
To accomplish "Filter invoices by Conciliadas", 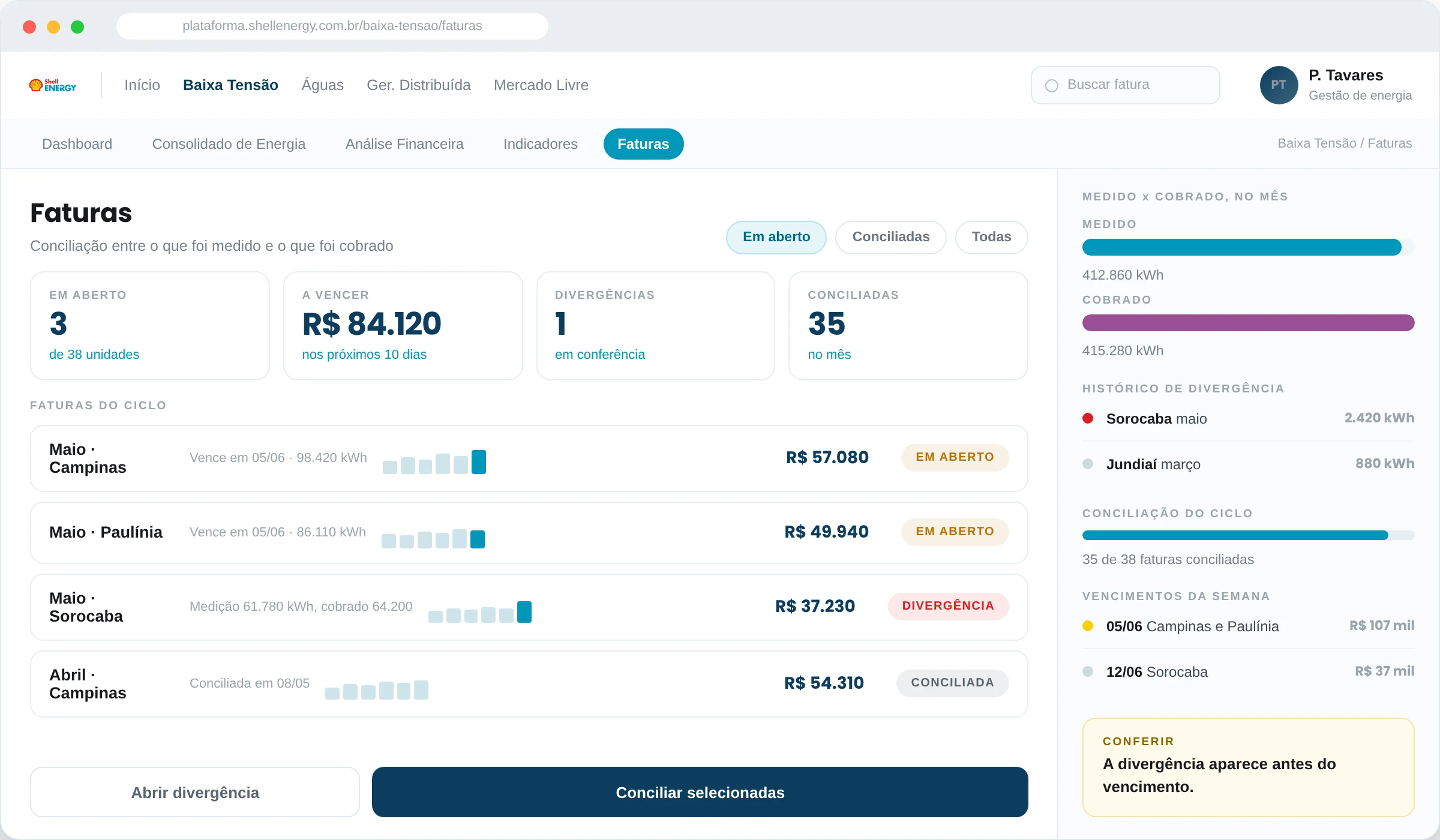I will tap(891, 237).
